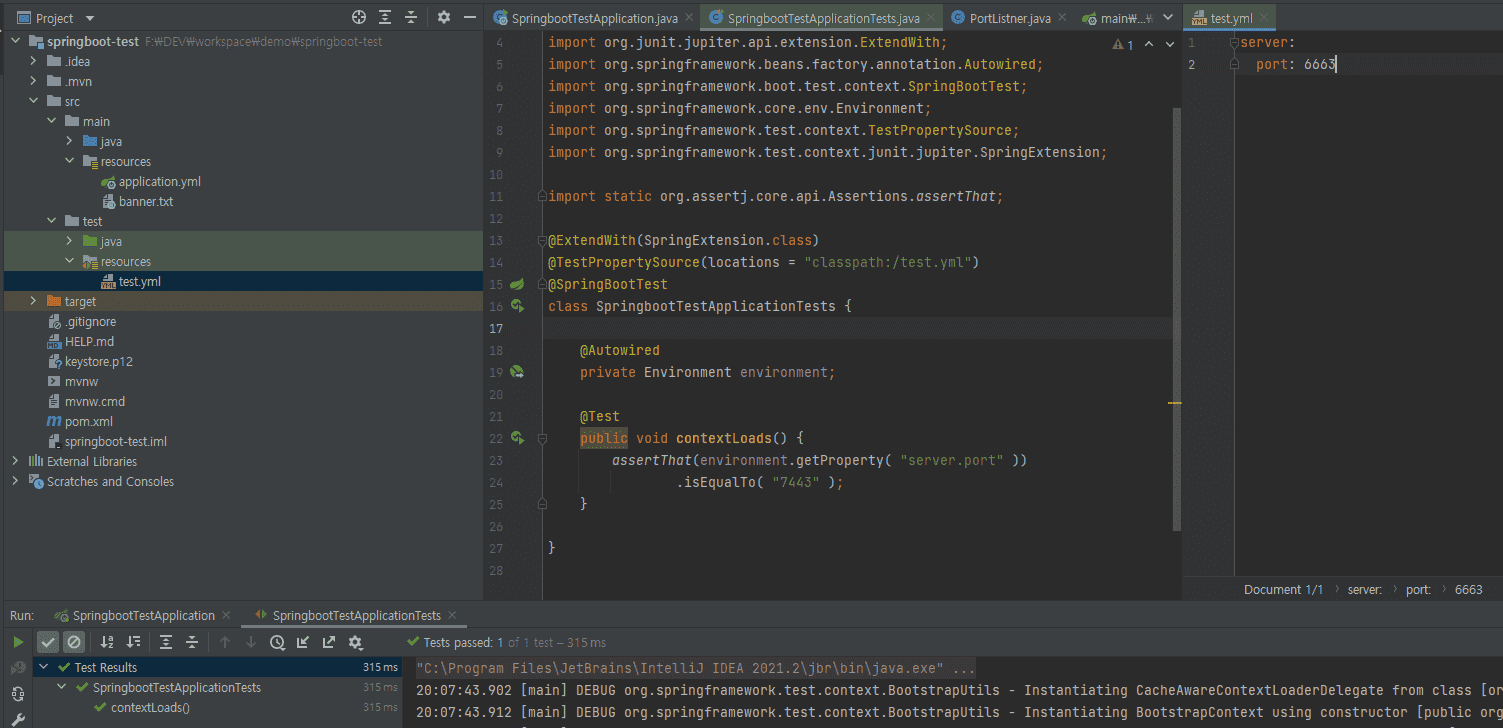Viewport: 1503px width, 728px height.
Task: Collapse src folder
Action: (33, 102)
